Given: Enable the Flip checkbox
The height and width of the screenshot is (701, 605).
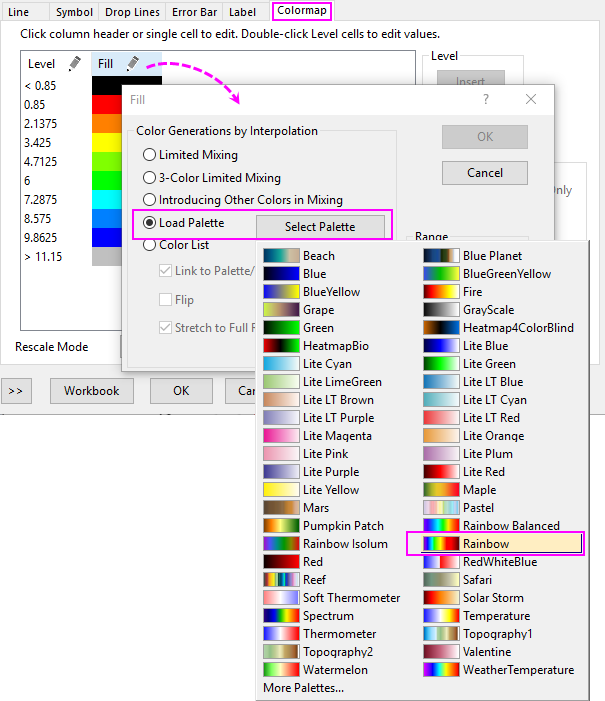Looking at the screenshot, I should click(165, 300).
